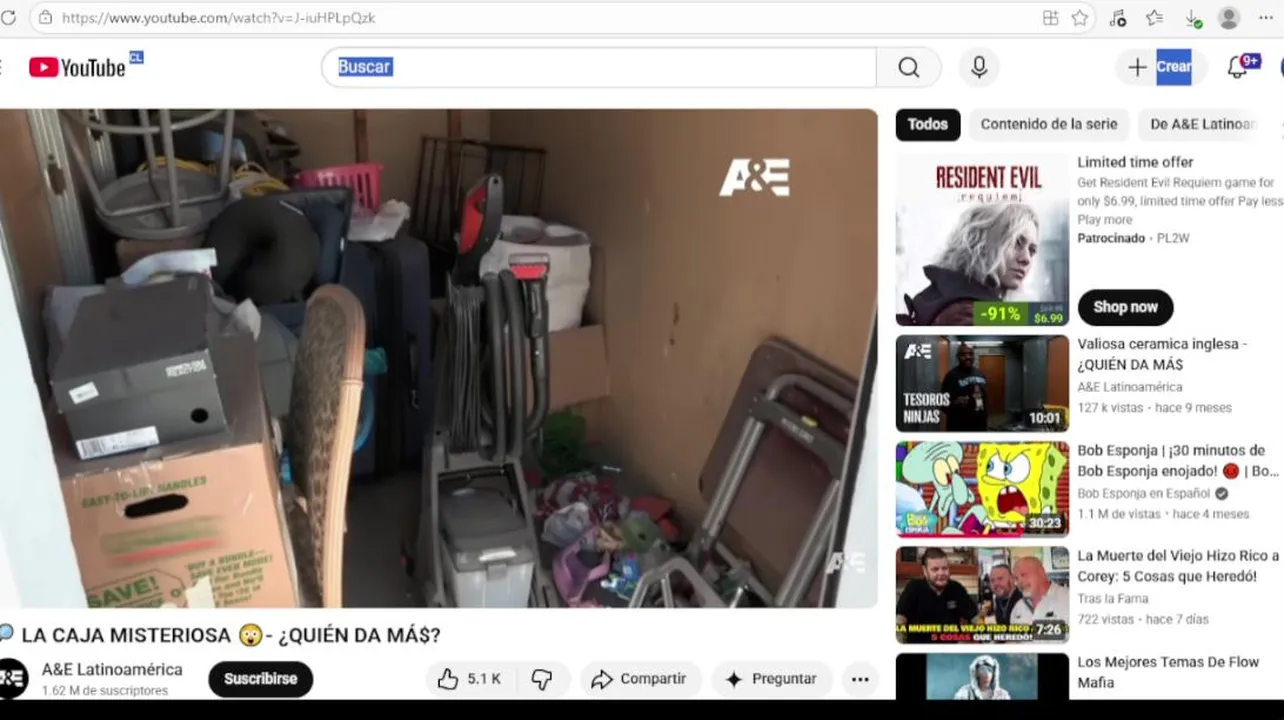
Task: Reload the page with the refresh icon
Action: [9, 18]
